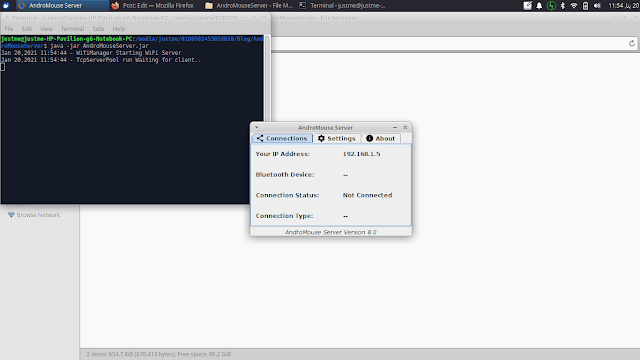Open the notifications bell in system tray

click(539, 5)
